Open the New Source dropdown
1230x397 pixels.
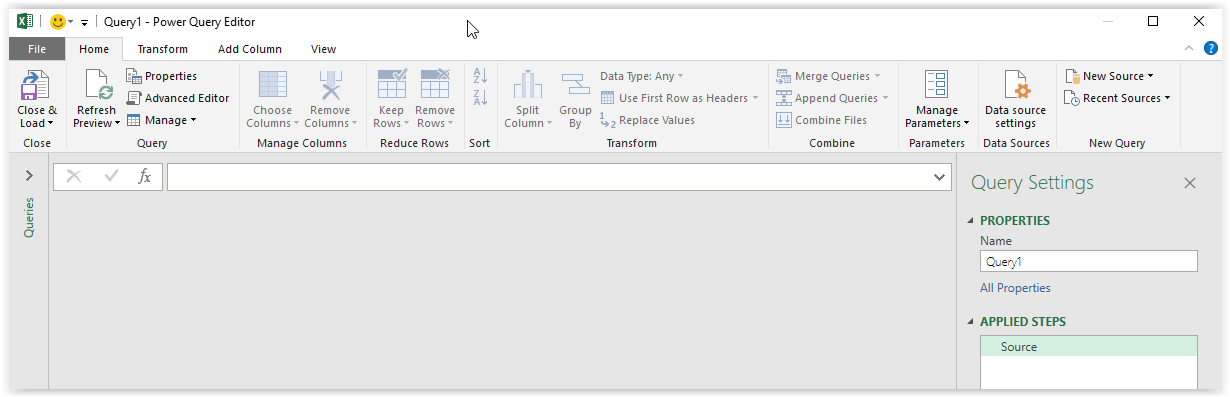coord(1109,76)
